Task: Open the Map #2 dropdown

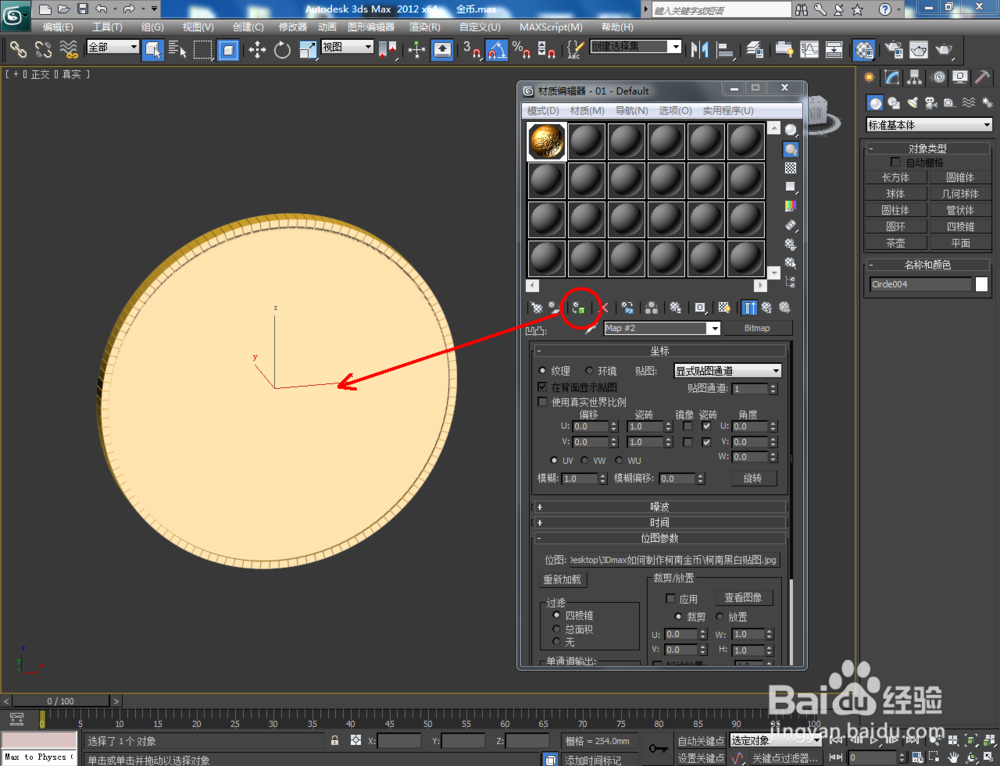Action: (x=714, y=327)
